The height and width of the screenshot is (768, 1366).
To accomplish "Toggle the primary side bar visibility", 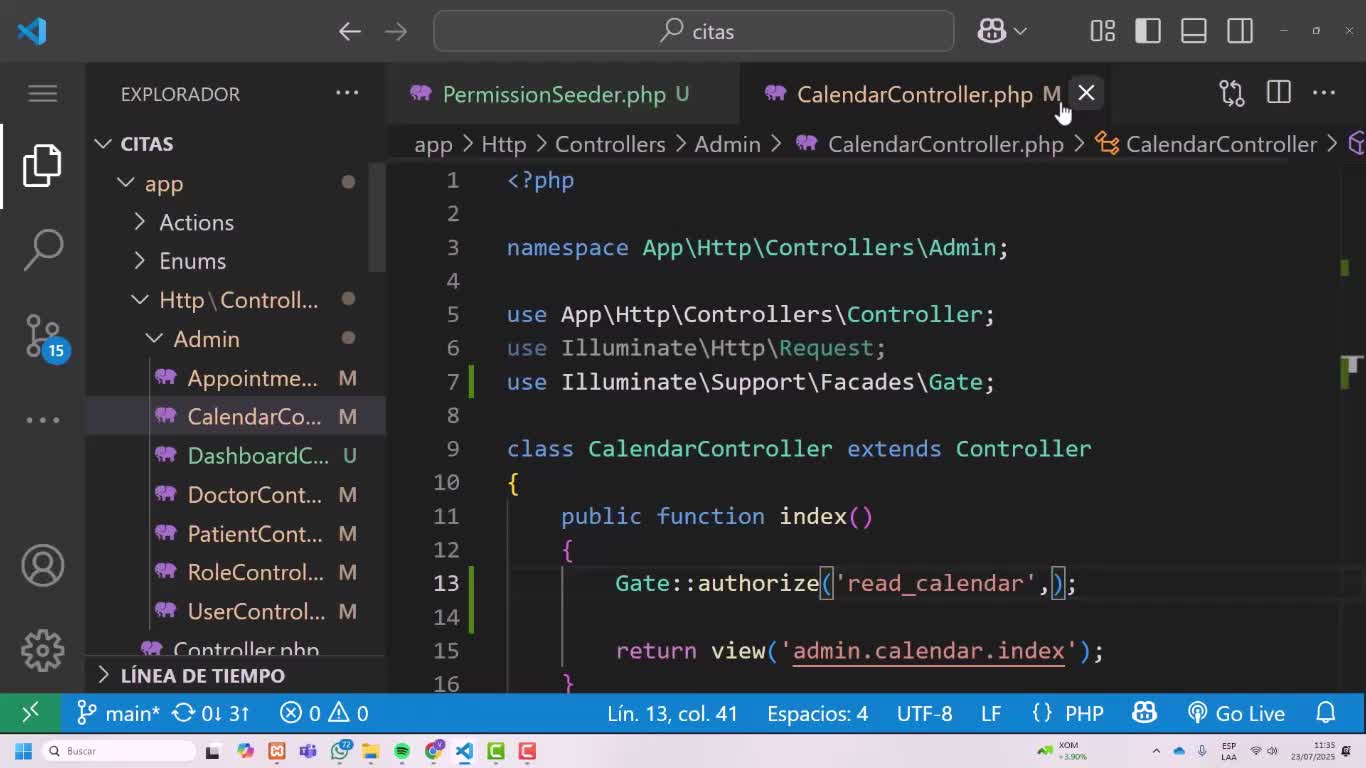I will [1148, 31].
